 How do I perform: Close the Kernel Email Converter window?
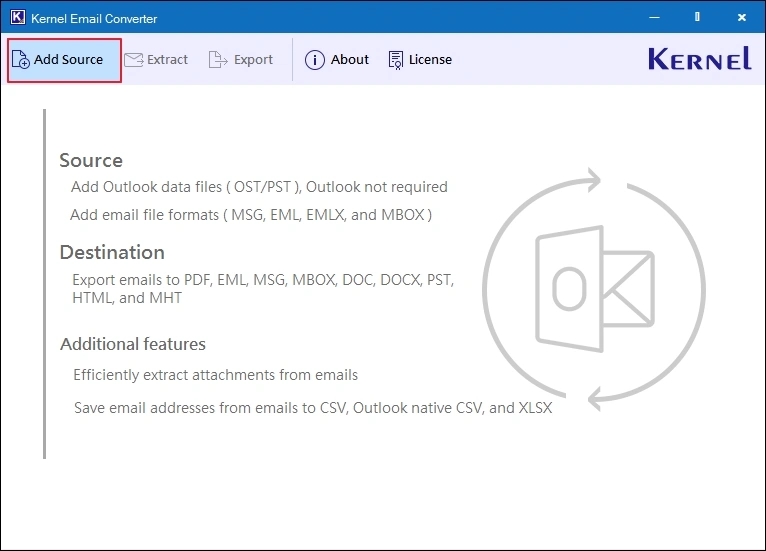[742, 18]
